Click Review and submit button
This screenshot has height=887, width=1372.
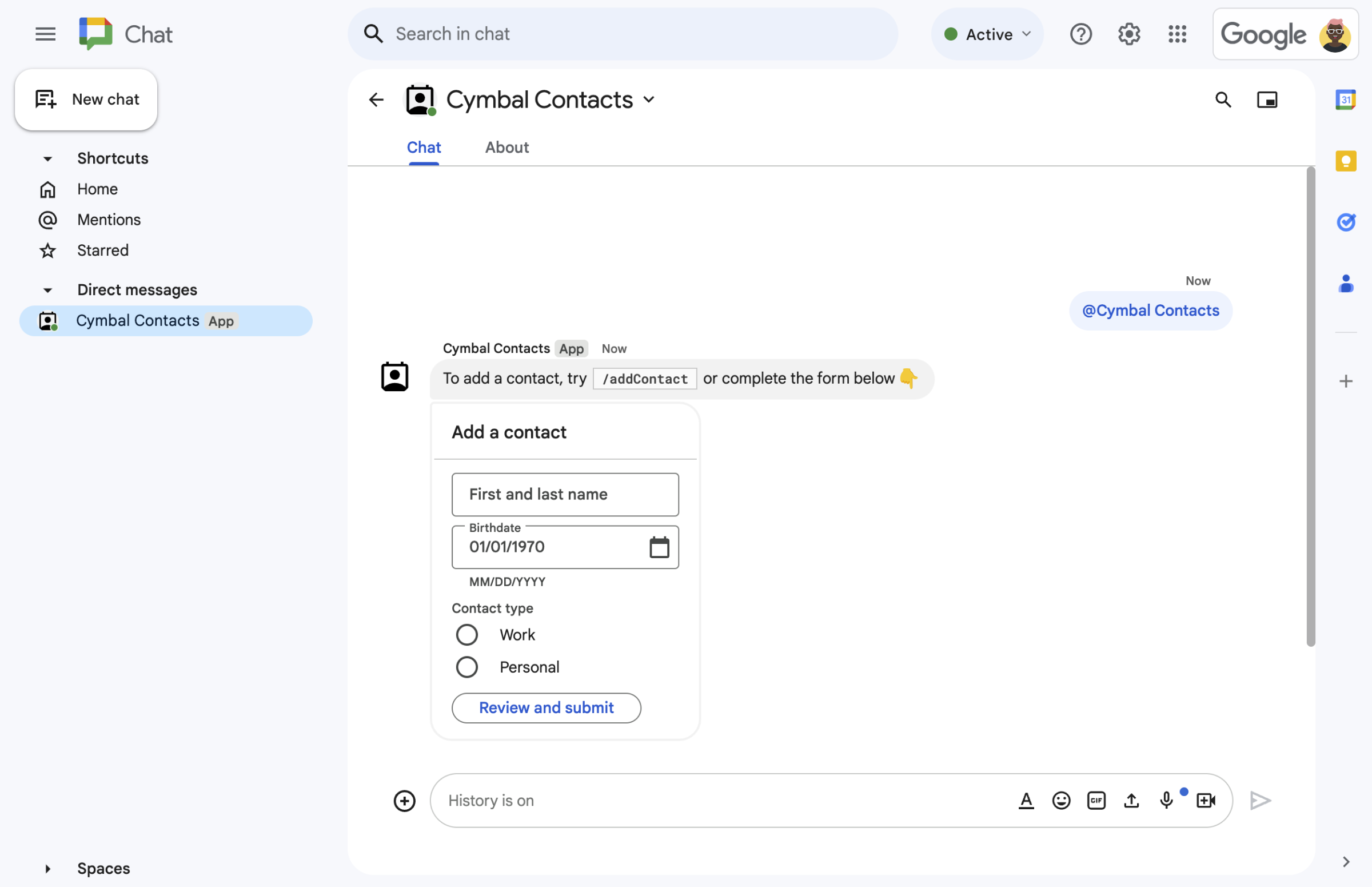click(546, 707)
